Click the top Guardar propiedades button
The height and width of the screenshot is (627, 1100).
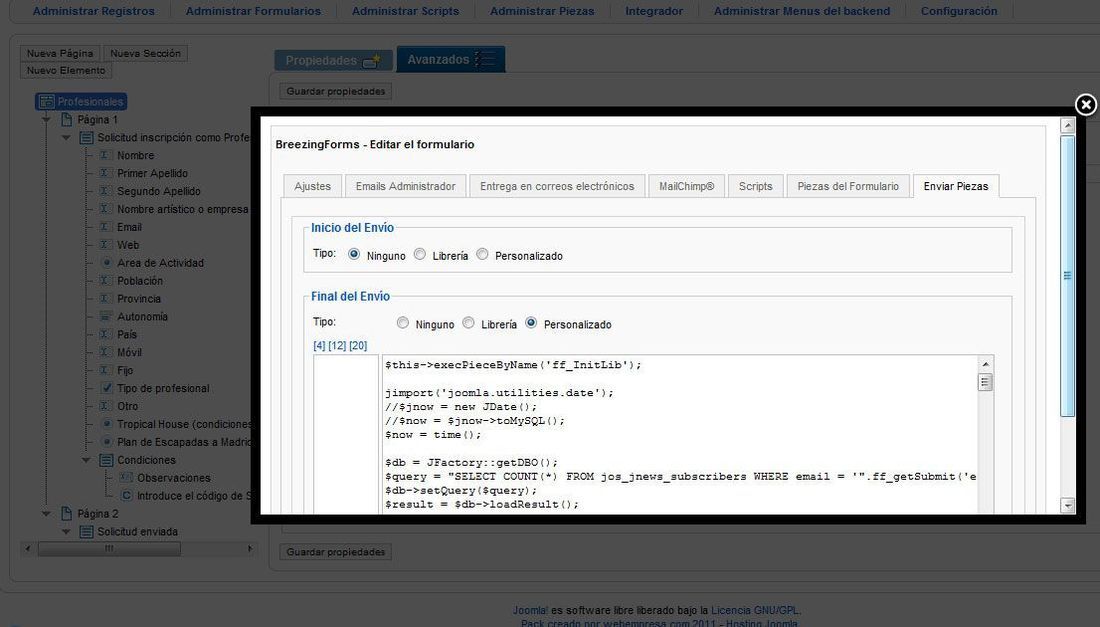coord(336,91)
